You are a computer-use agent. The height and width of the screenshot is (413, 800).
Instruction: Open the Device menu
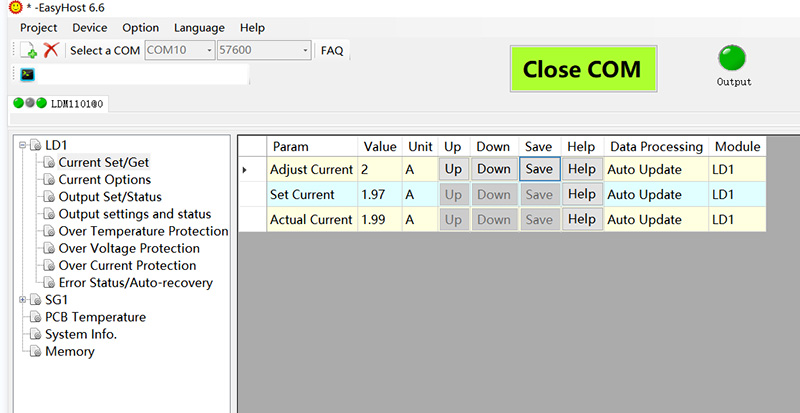click(90, 28)
